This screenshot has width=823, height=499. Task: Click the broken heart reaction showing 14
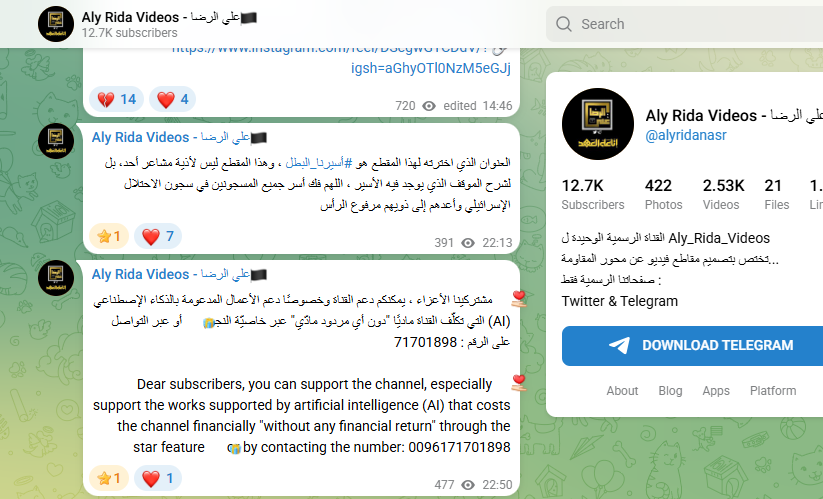(117, 99)
